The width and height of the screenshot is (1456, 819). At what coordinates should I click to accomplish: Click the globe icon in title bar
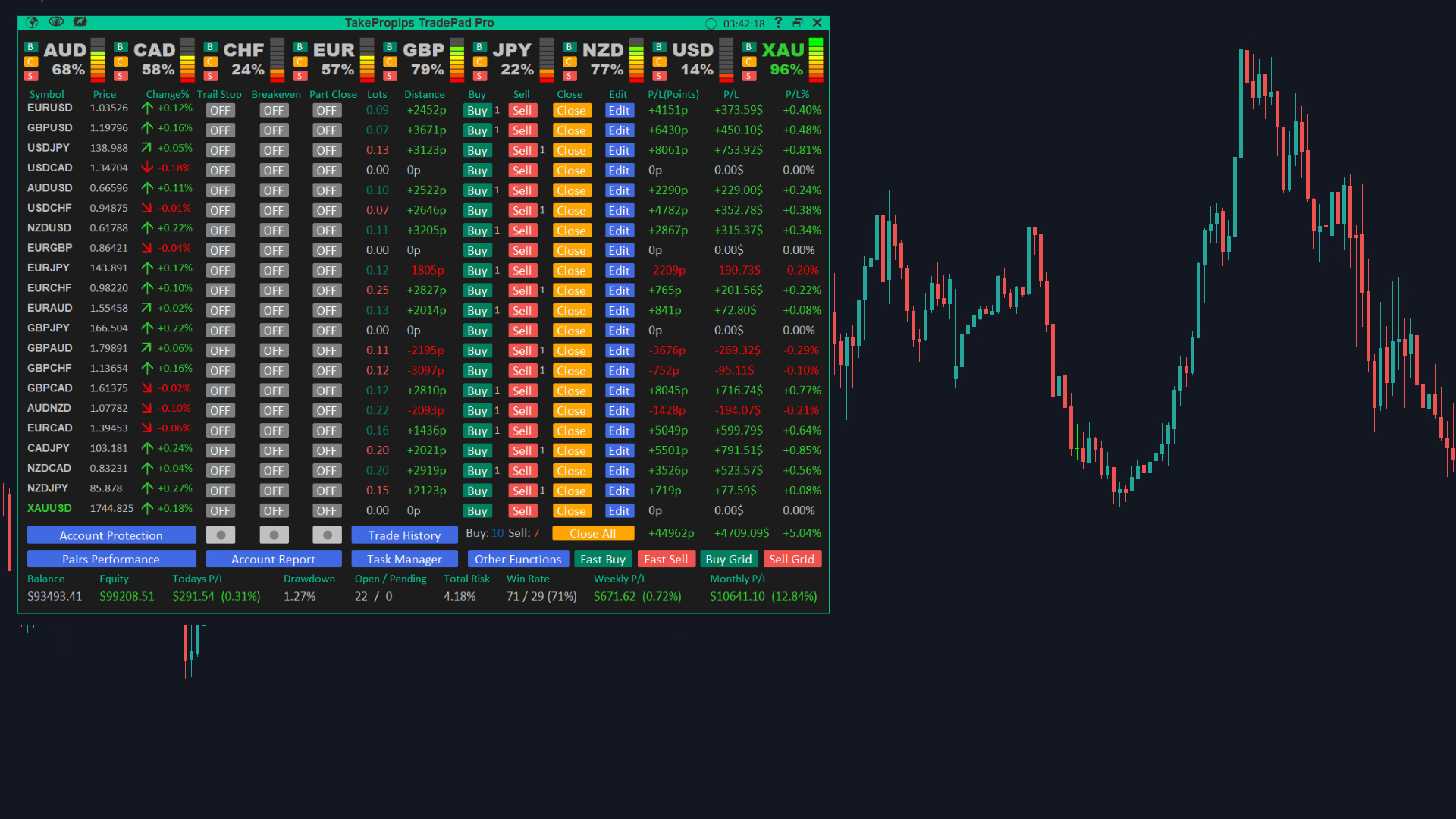pyautogui.click(x=32, y=22)
